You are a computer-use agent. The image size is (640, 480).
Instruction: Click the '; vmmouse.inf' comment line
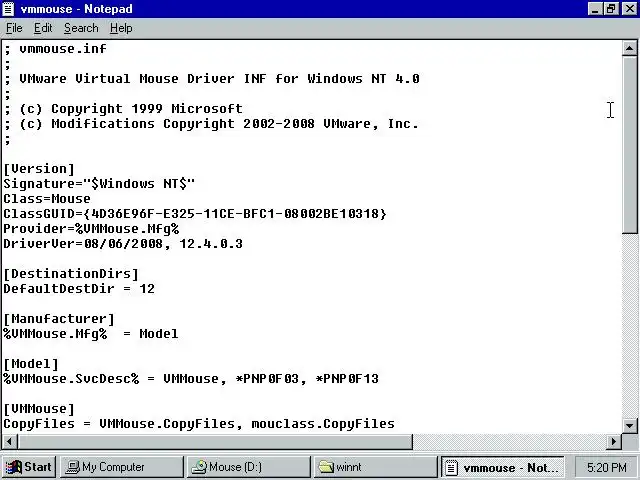click(56, 49)
